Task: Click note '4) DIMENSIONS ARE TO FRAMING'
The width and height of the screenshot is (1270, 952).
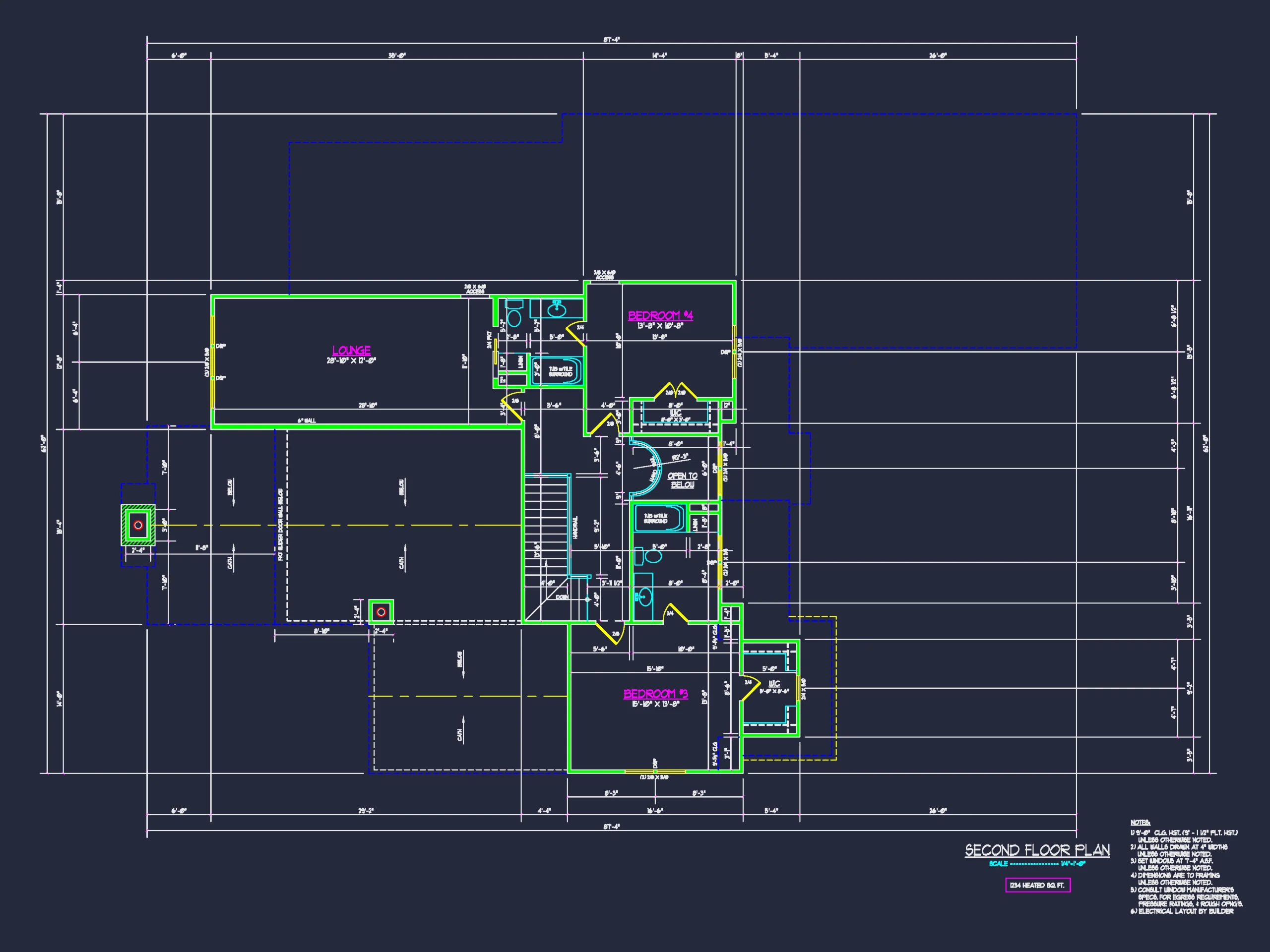Action: pos(1175,876)
